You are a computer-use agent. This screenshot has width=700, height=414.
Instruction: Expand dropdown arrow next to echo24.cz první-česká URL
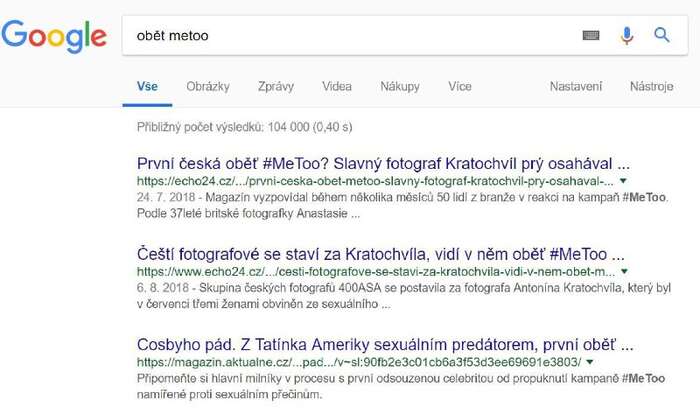click(623, 181)
